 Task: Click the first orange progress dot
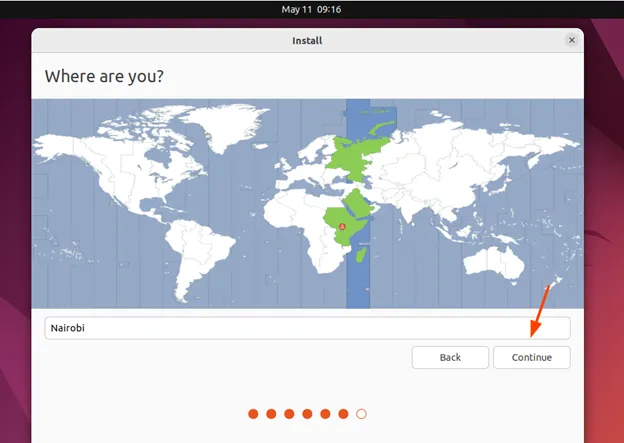(x=254, y=413)
